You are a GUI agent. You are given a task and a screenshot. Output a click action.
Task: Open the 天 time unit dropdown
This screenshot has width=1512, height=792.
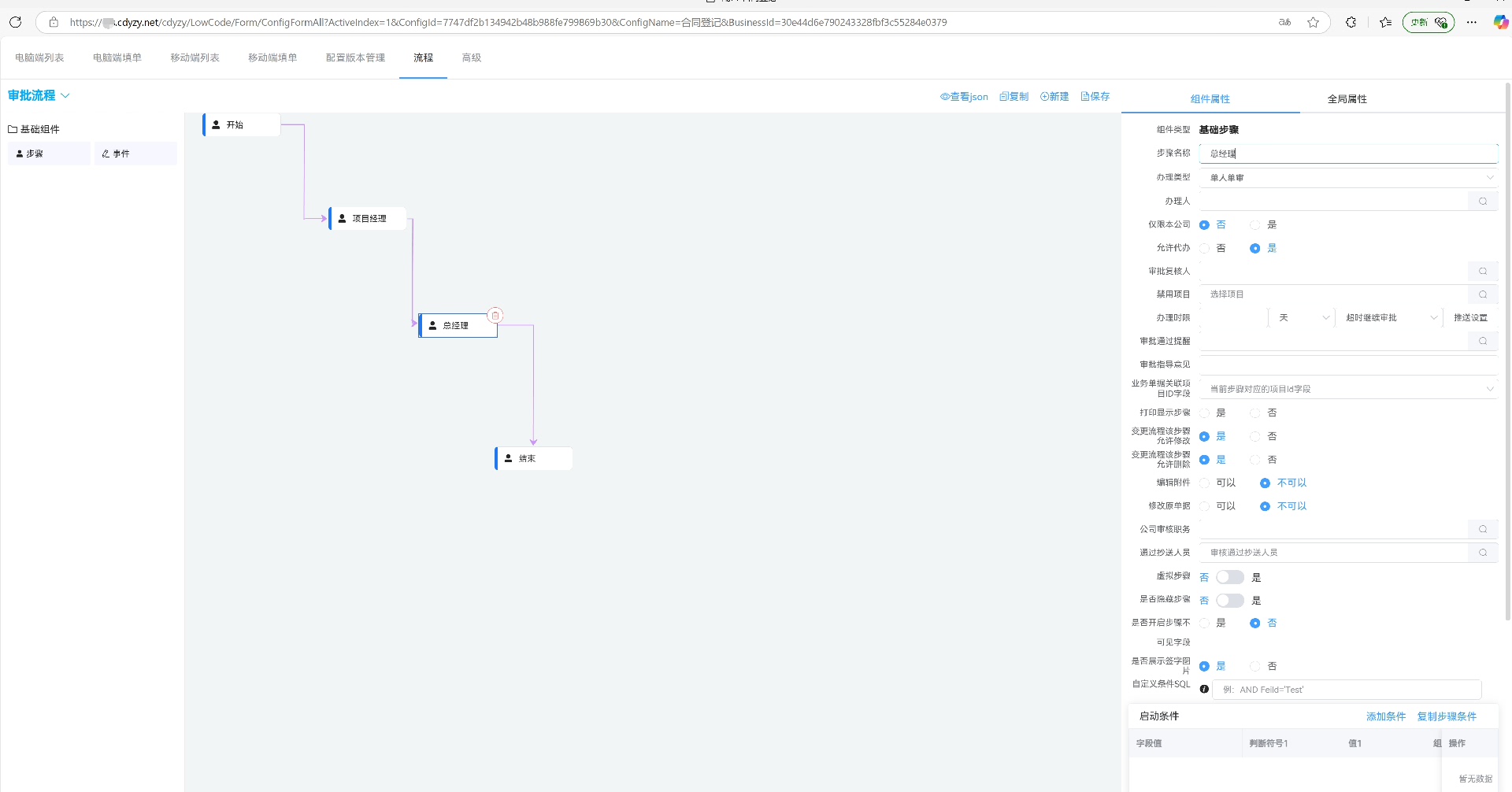[1301, 317]
